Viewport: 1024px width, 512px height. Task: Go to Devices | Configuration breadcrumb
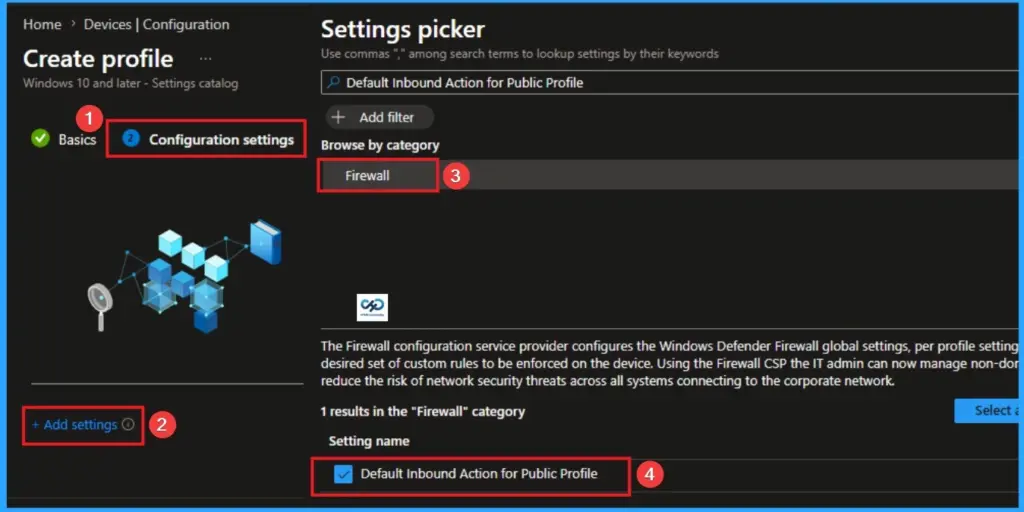click(156, 25)
